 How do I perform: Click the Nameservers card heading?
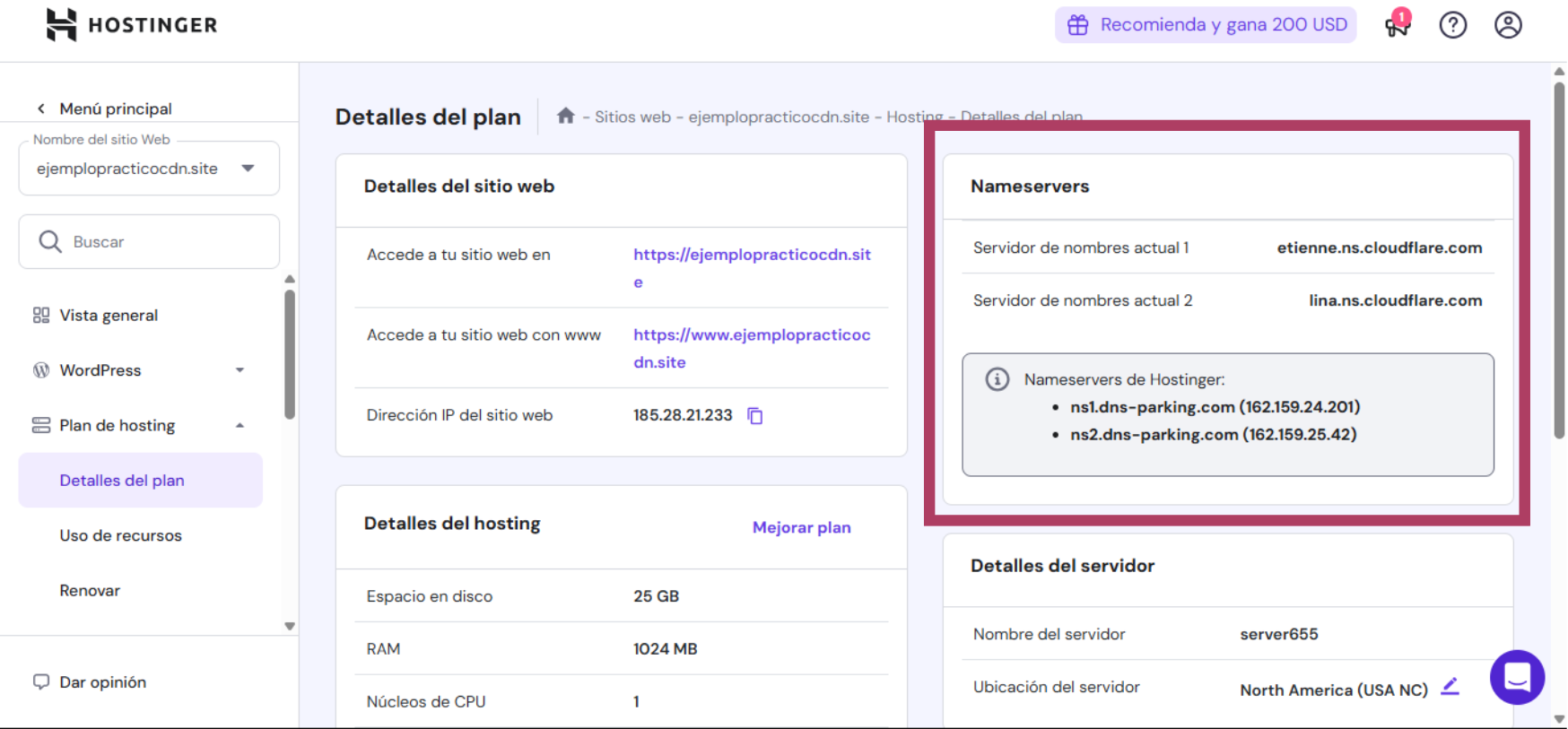point(1030,187)
